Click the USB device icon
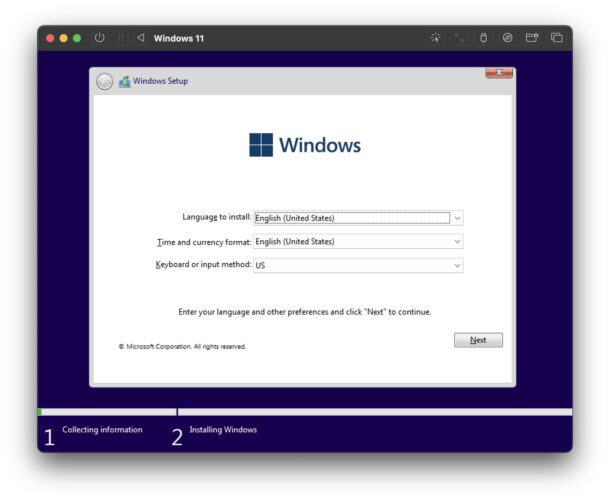The height and width of the screenshot is (502, 610). [x=484, y=38]
